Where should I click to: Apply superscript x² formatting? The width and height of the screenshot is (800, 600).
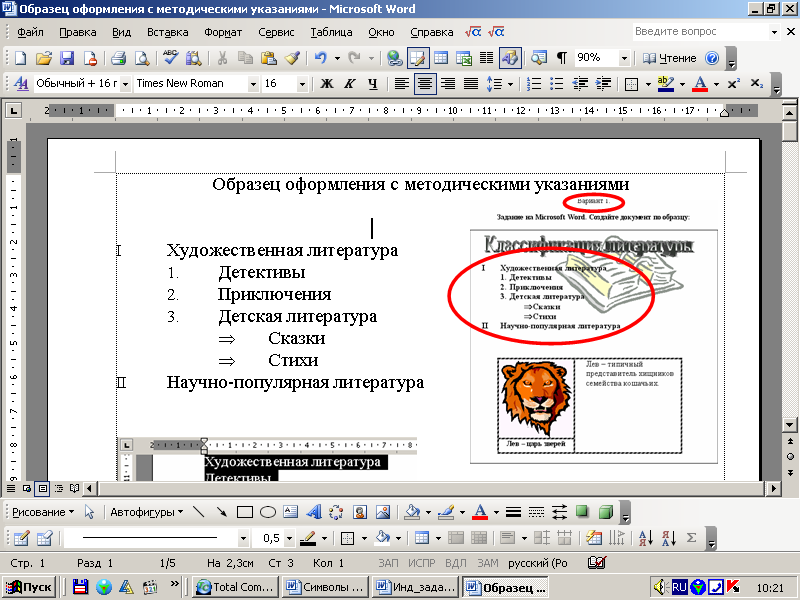click(x=734, y=84)
